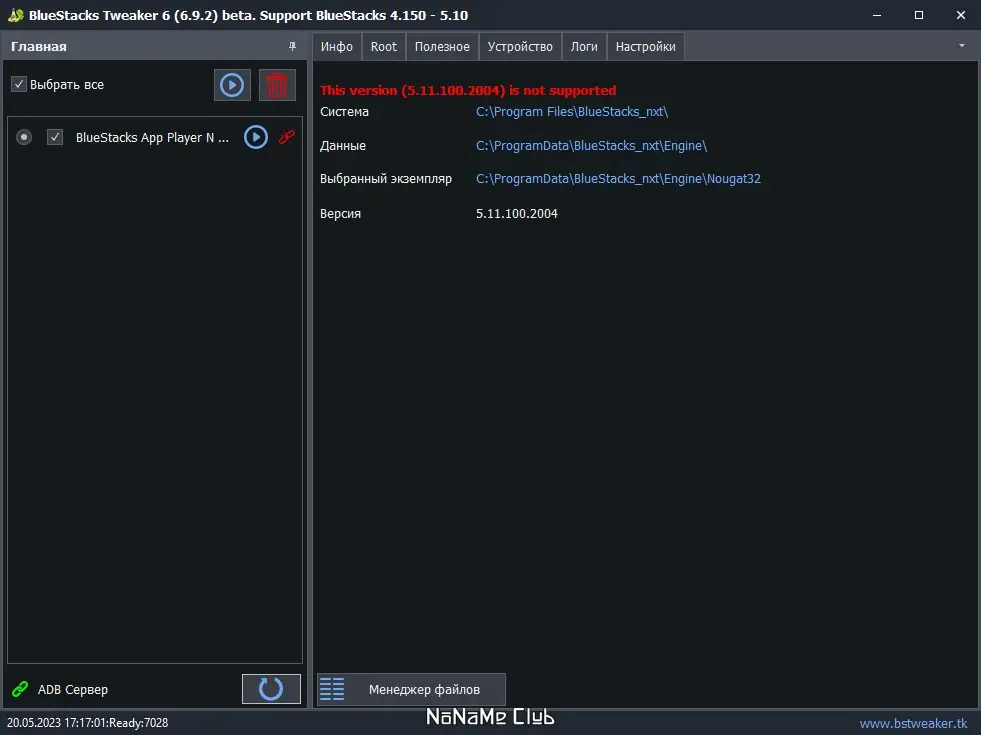Open the ProgramData Engine path link
Viewport: 981px width, 735px height.
click(x=591, y=146)
